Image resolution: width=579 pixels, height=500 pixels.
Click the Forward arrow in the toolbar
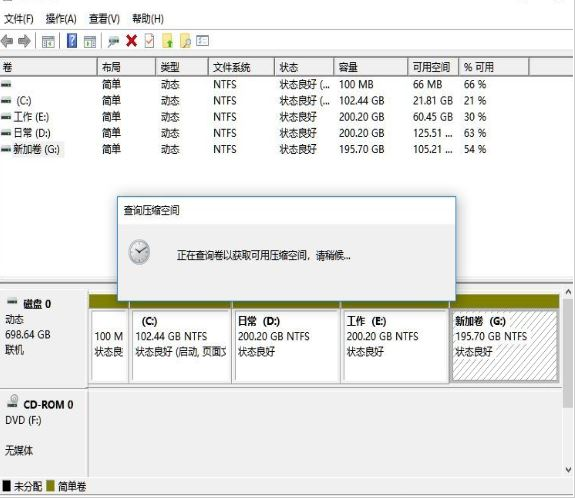coord(24,41)
